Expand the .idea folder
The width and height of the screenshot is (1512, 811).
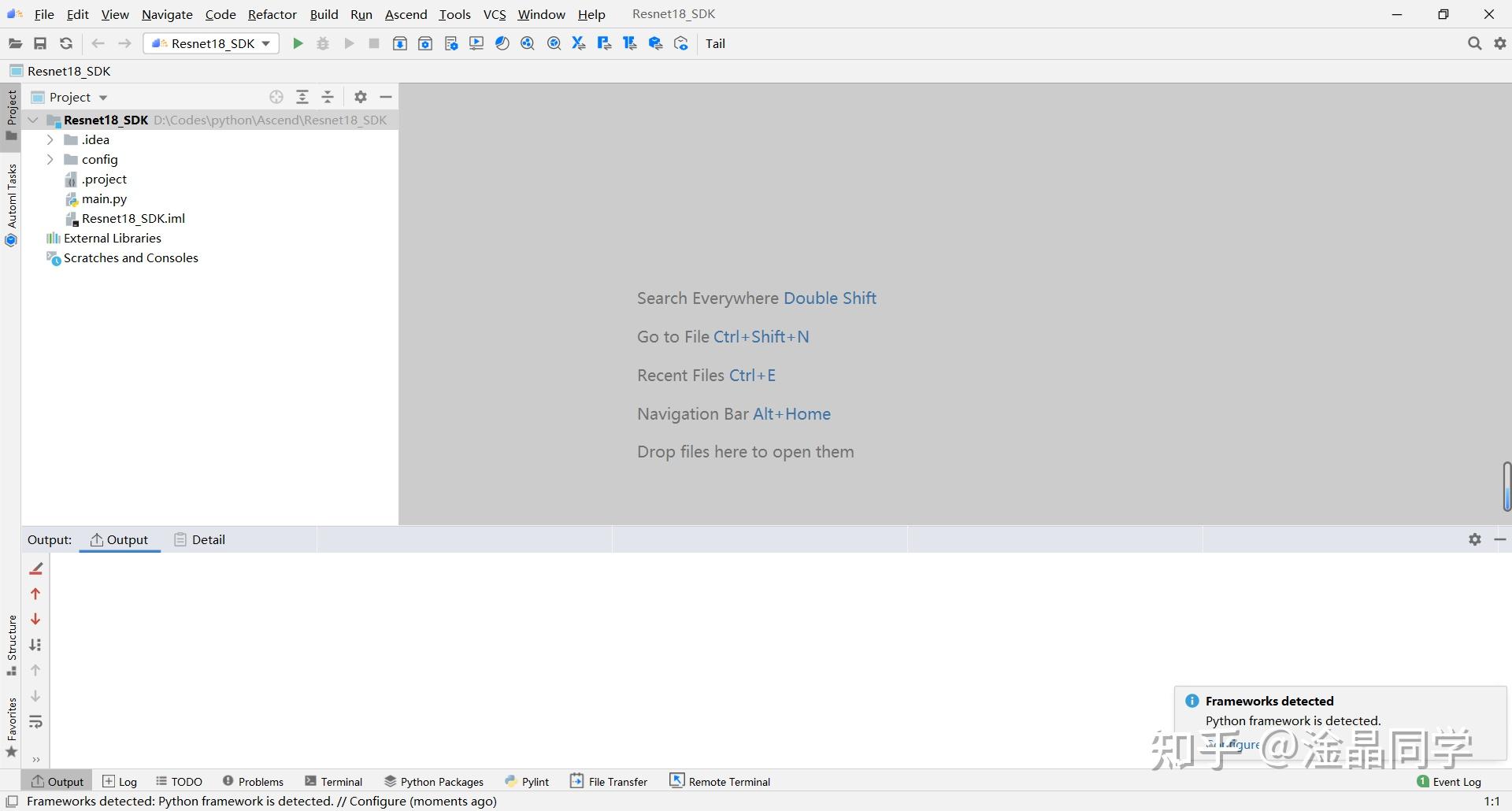click(x=50, y=139)
